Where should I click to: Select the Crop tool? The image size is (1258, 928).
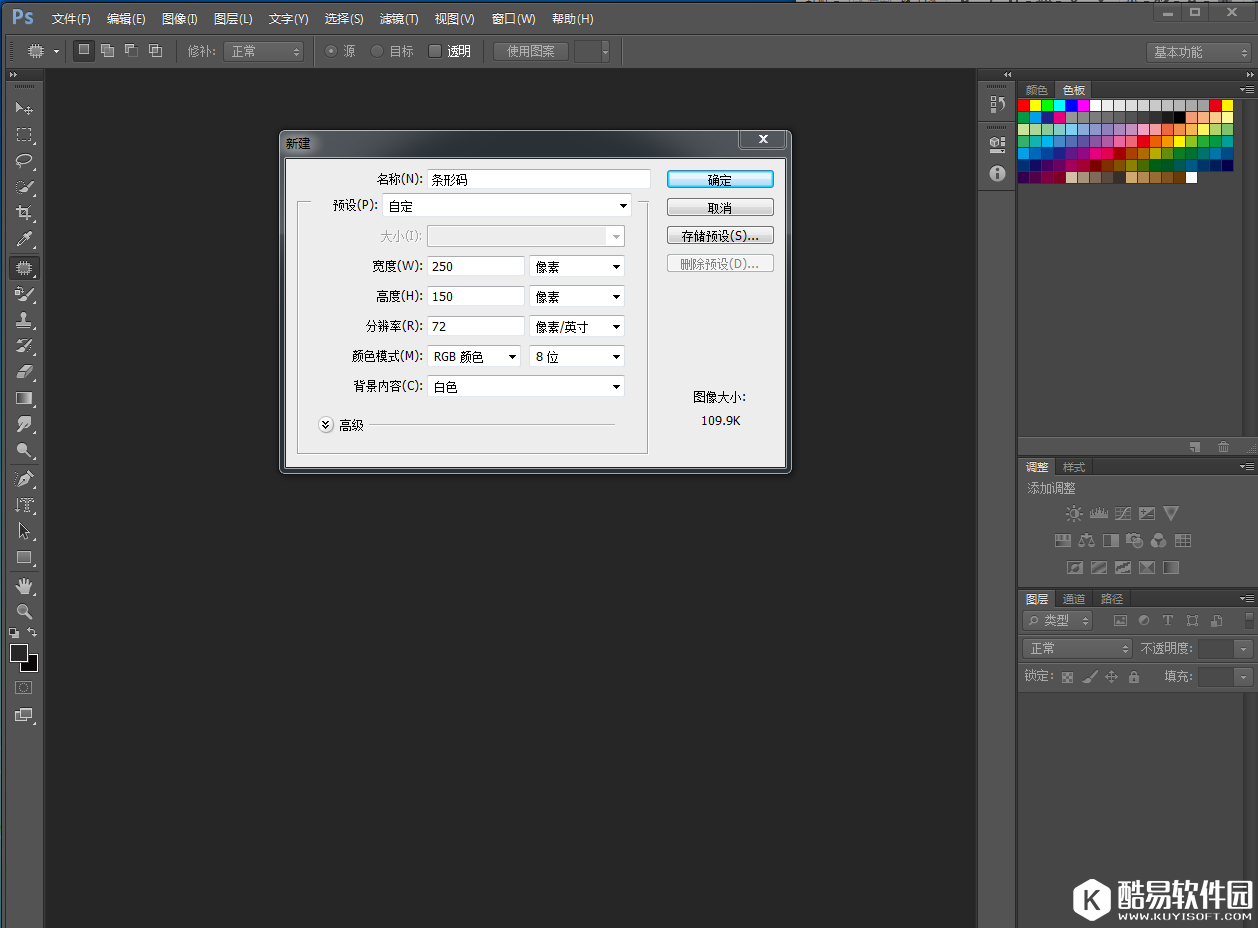[24, 213]
